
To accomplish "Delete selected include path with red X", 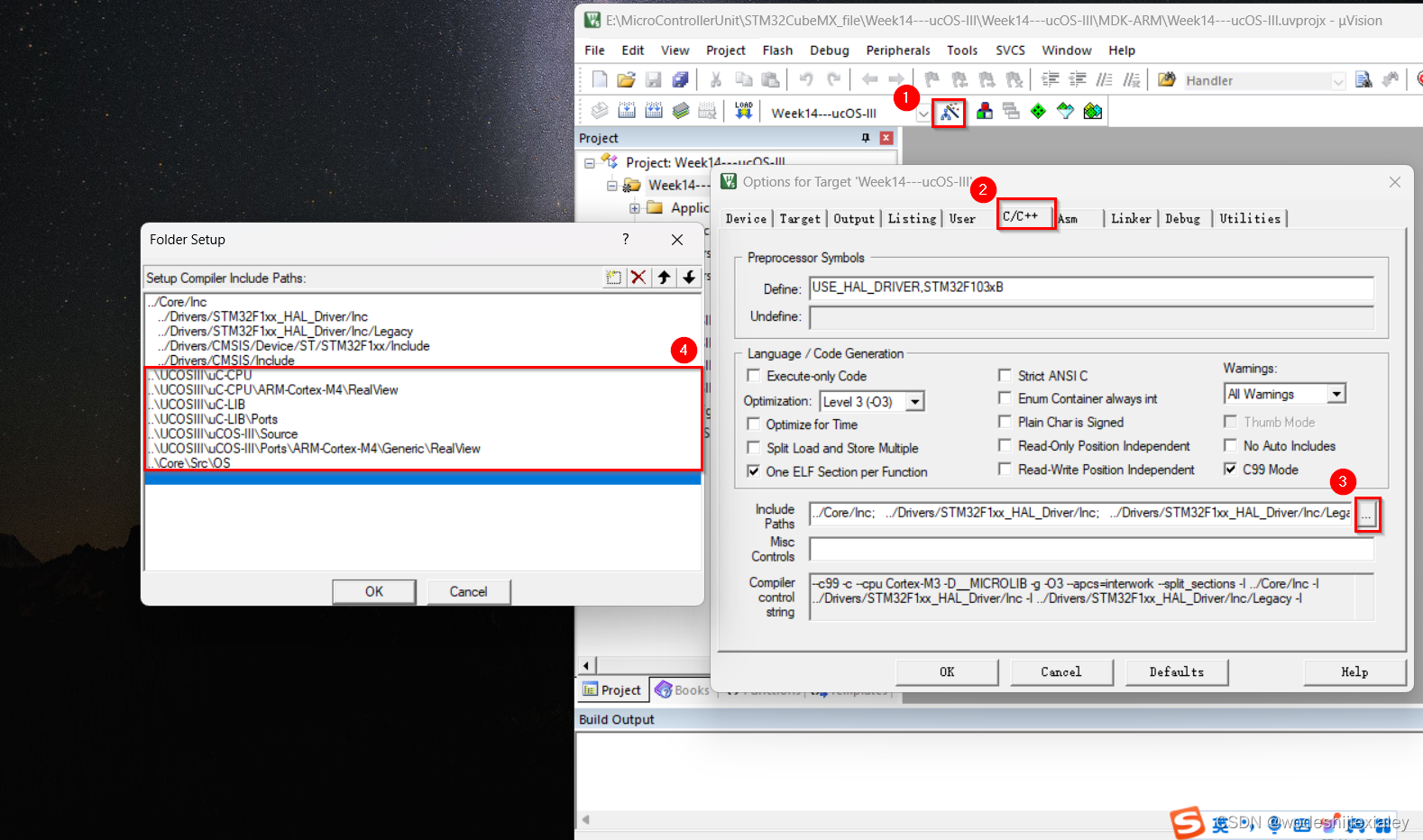I will tap(638, 278).
